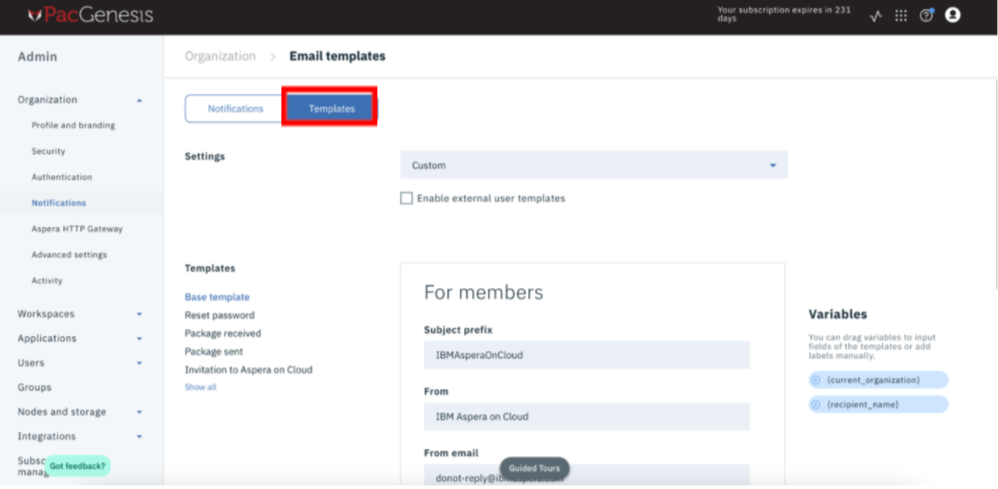The width and height of the screenshot is (998, 489).
Task: Open the activity monitor pulse icon
Action: click(x=876, y=17)
